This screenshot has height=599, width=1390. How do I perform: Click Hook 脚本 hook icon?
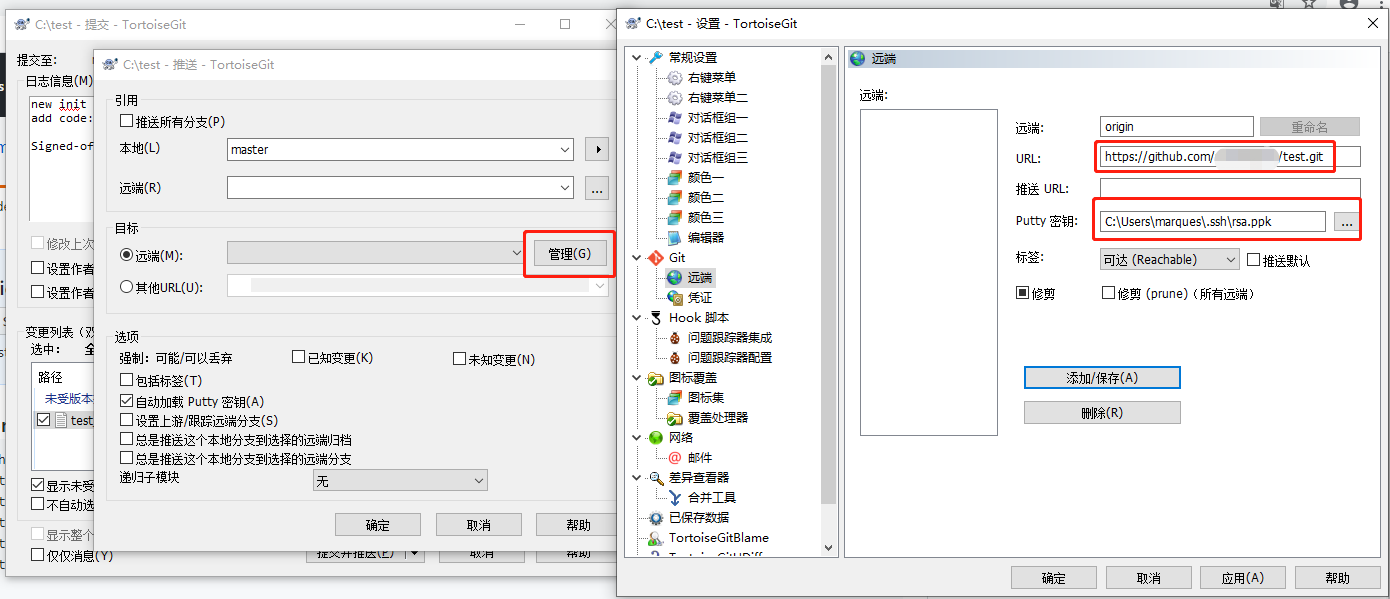(x=656, y=317)
